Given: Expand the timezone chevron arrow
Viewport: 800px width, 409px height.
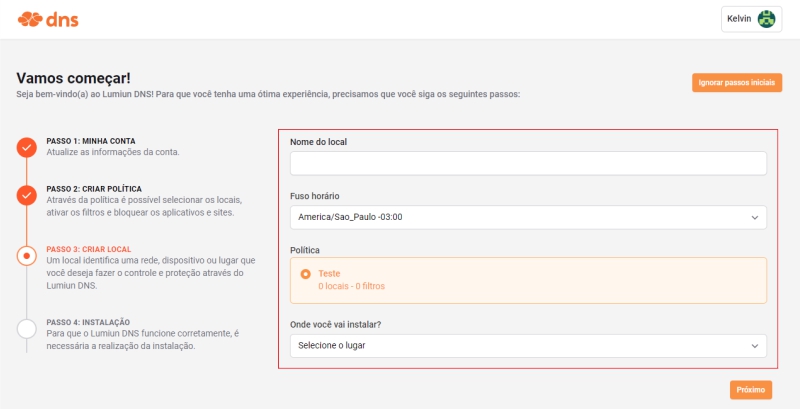Looking at the screenshot, I should (755, 218).
